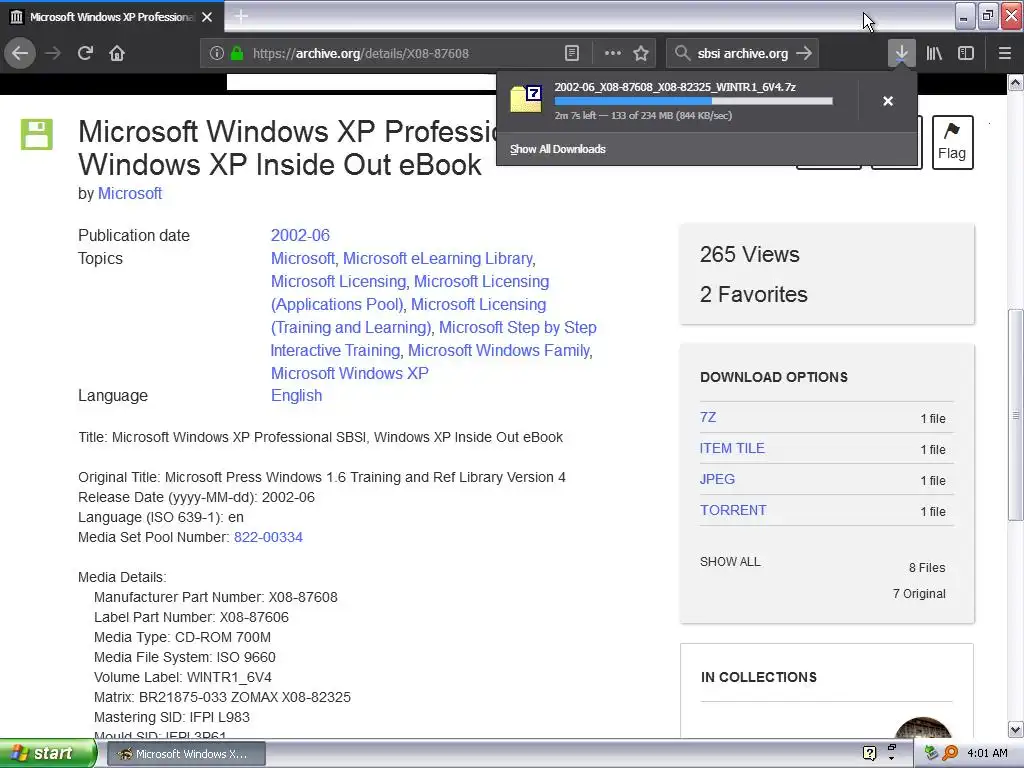Toggle reader view icon
The height and width of the screenshot is (768, 1024).
pos(571,54)
